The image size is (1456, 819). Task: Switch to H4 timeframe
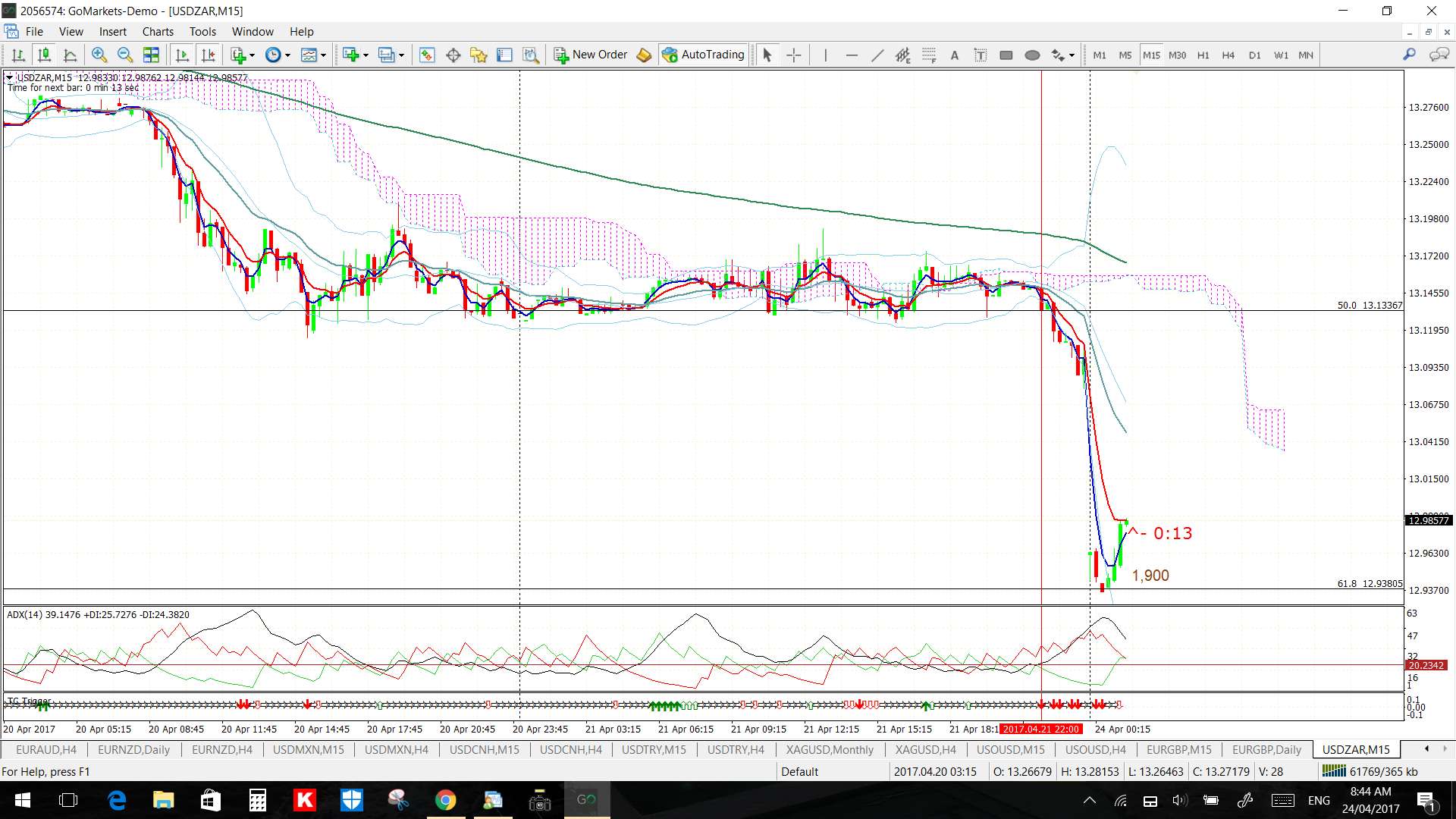point(1228,55)
